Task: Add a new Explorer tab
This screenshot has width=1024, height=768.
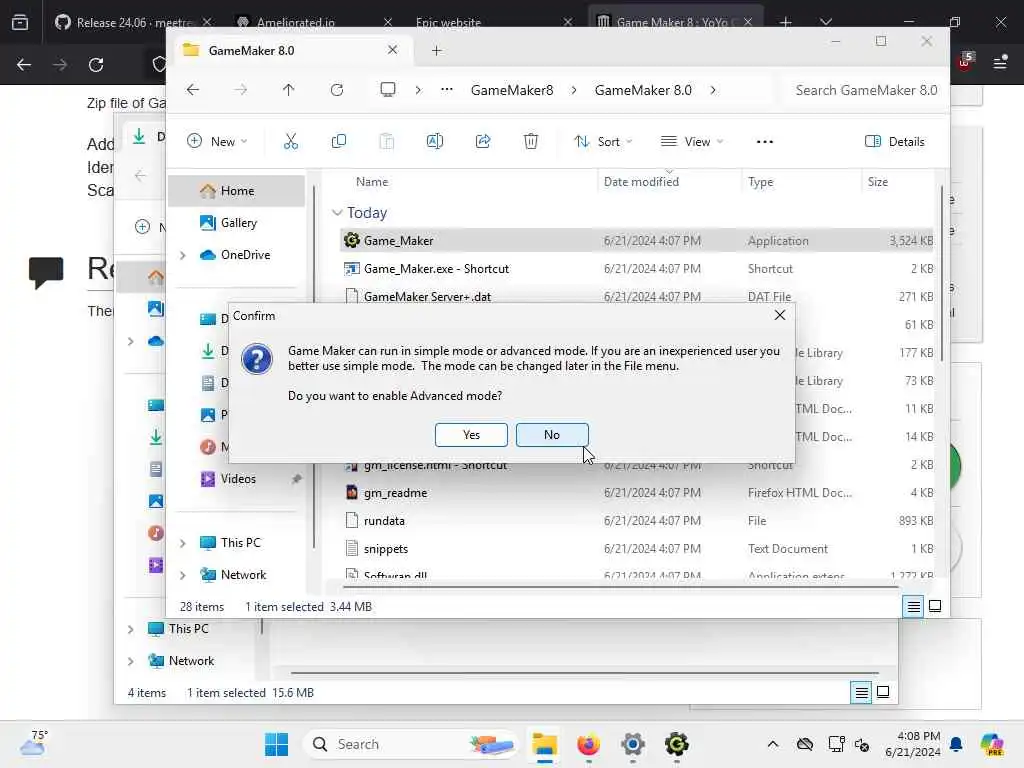Action: [x=437, y=50]
